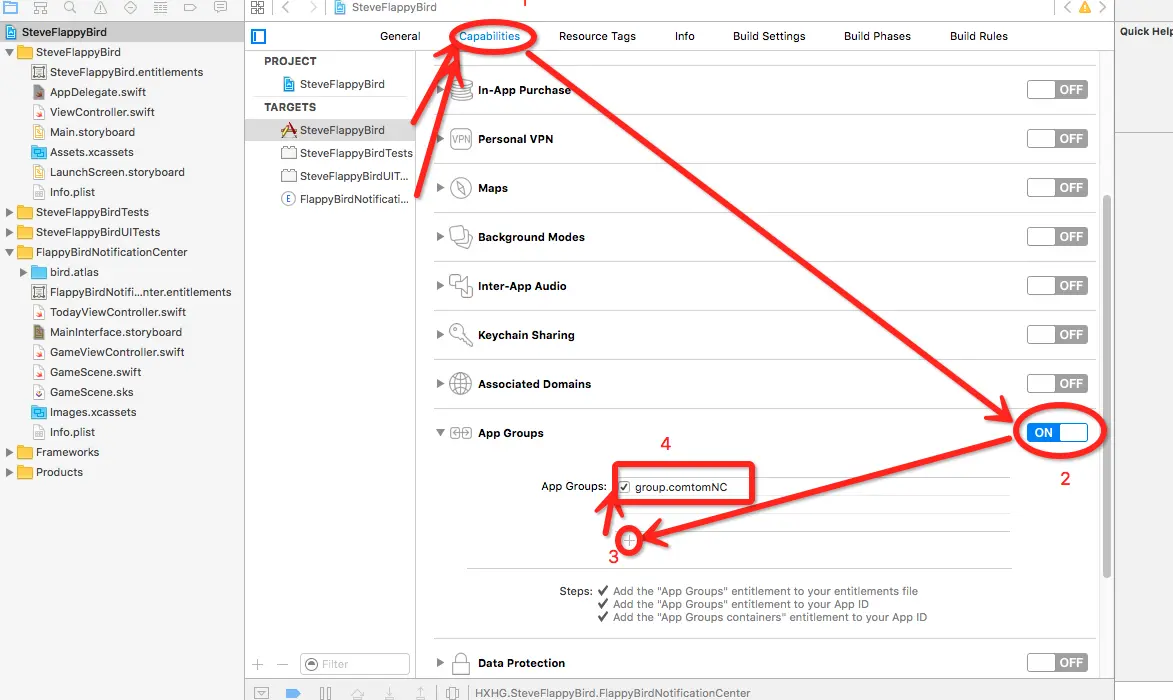This screenshot has height=700, width=1173.
Task: Click the yellow warning issue icon
Action: pos(1084,7)
